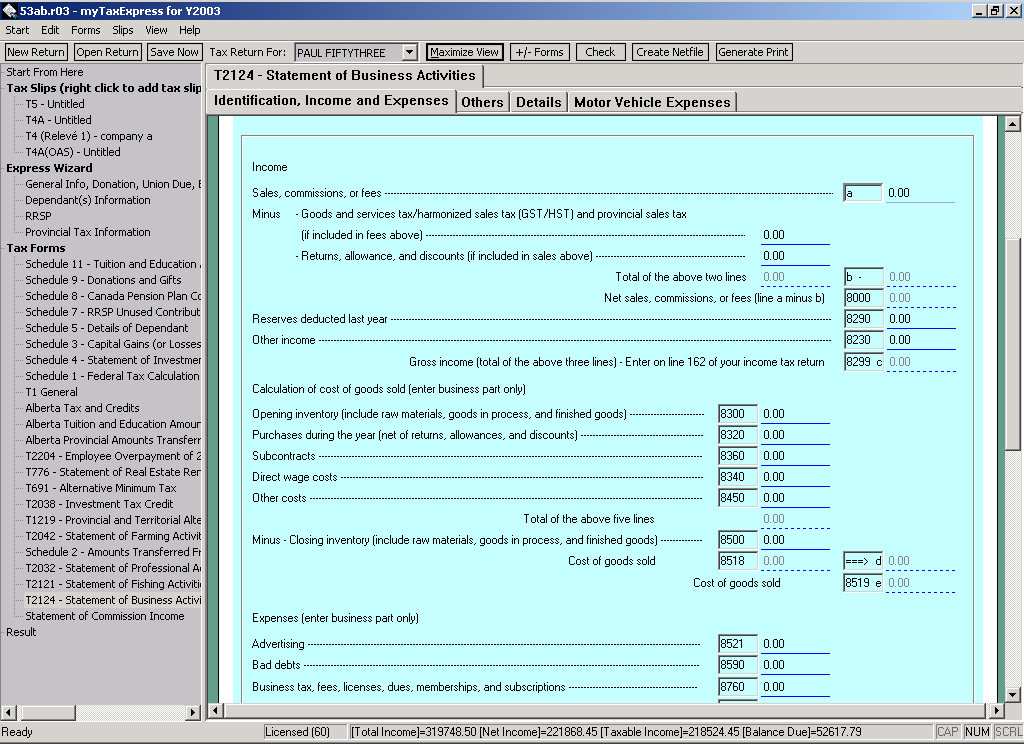
Task: Open the Forms menu
Action: (86, 30)
